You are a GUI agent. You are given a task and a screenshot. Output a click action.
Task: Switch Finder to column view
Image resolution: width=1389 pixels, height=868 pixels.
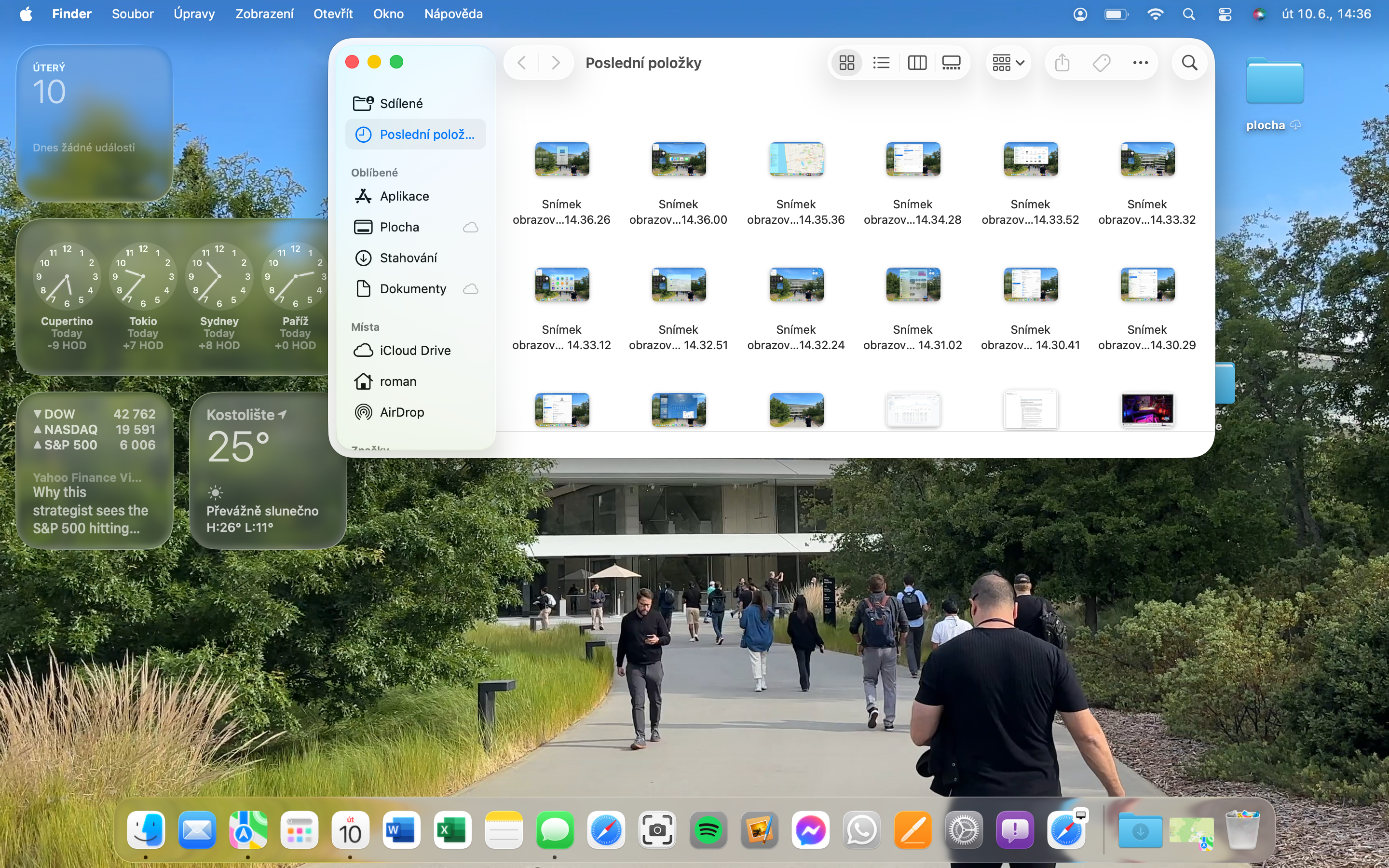click(x=917, y=63)
